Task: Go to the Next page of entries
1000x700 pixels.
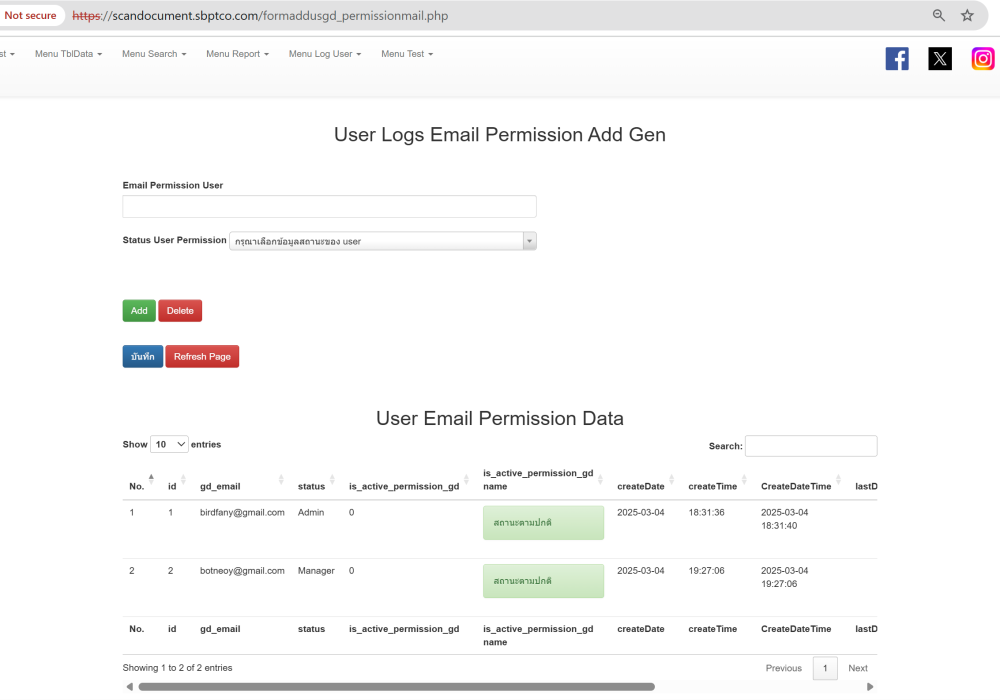Action: tap(857, 668)
